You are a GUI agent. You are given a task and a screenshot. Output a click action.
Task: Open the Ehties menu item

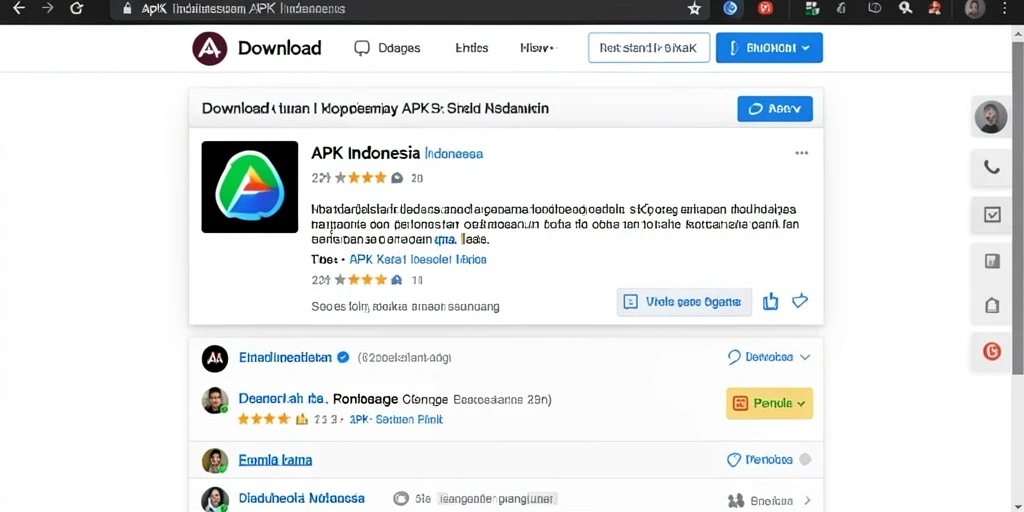coord(472,48)
